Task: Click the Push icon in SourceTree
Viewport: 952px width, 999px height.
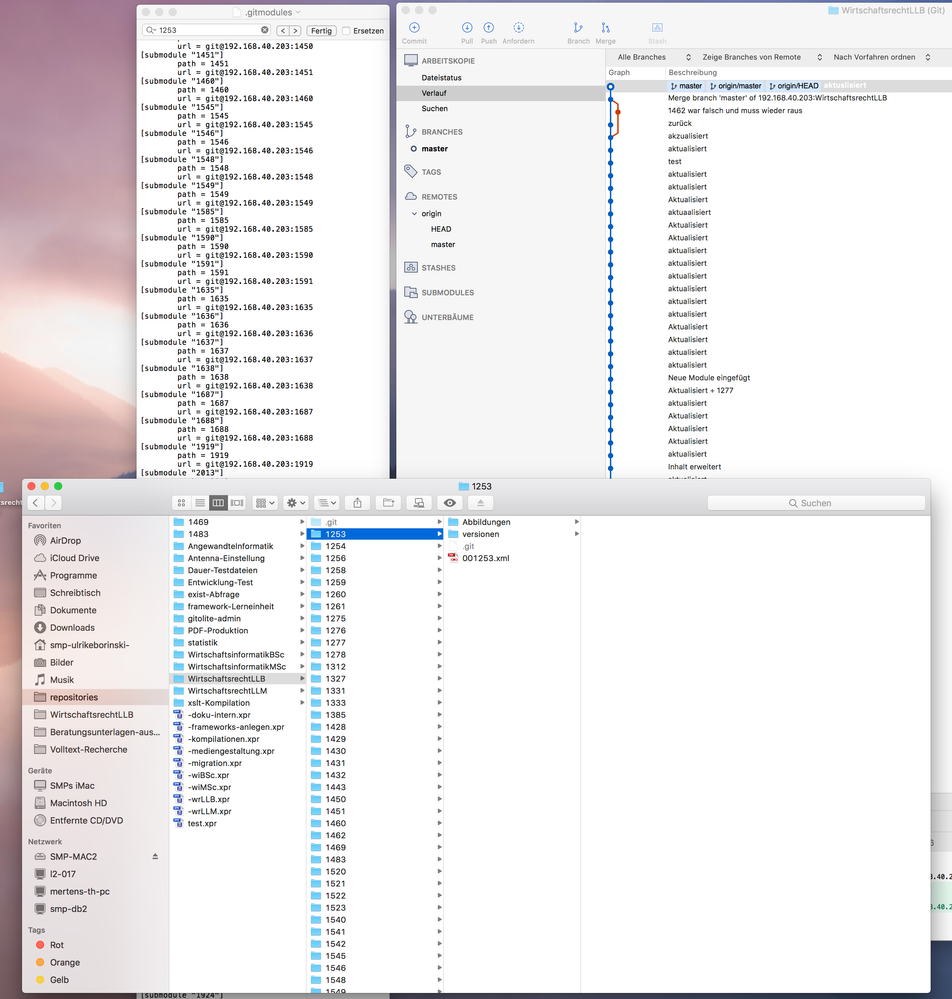Action: [489, 27]
